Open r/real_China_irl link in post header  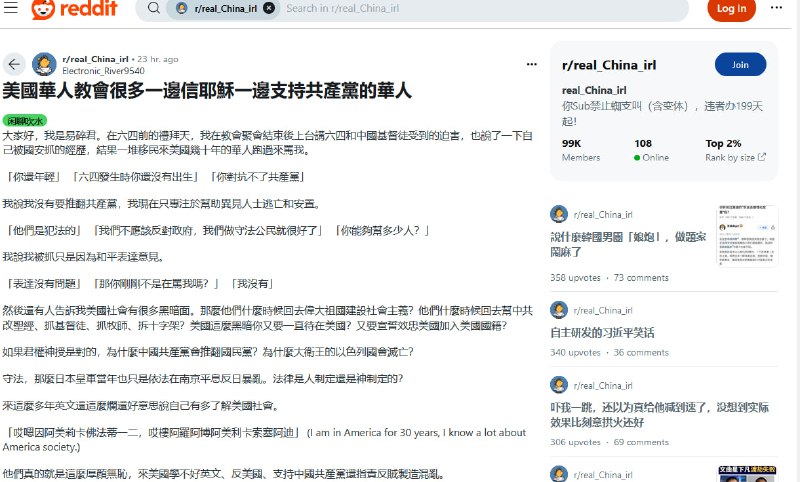click(x=95, y=59)
